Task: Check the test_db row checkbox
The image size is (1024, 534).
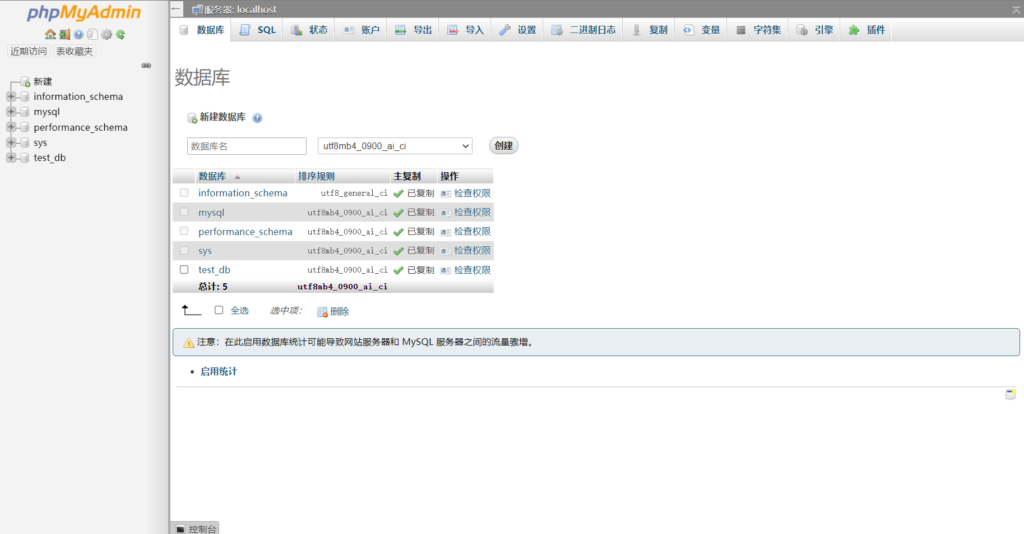Action: [184, 270]
